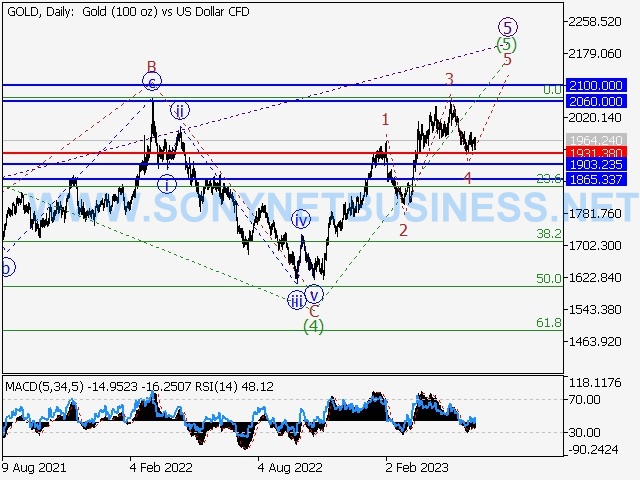The image size is (640, 480).
Task: Click the red wave 4 label
Action: point(467,178)
